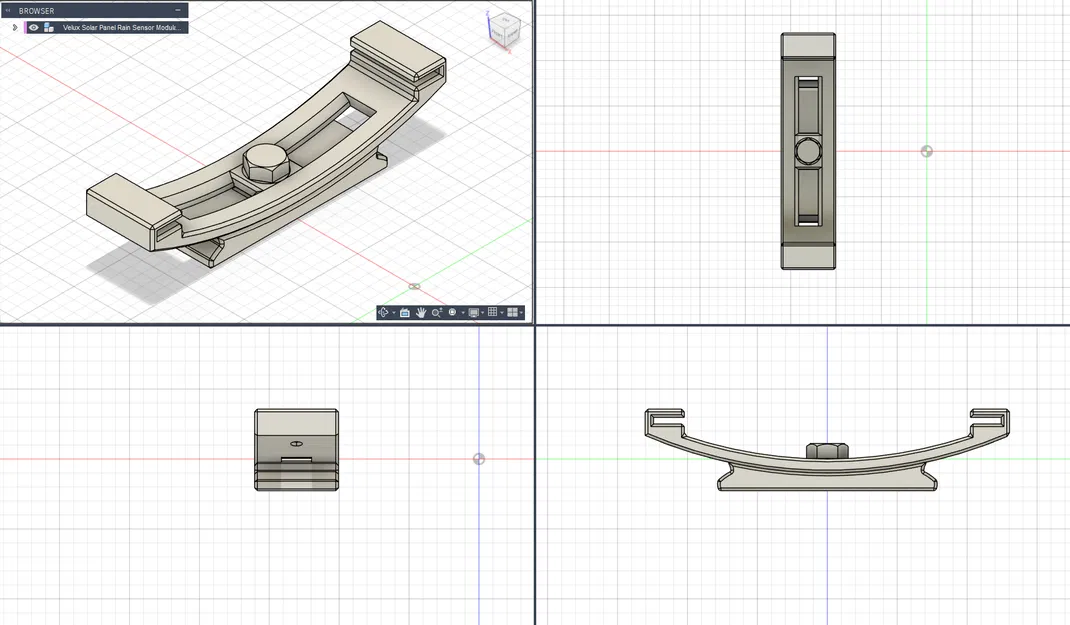The width and height of the screenshot is (1070, 625).
Task: Select the part in the top-view viewport
Action: tap(808, 151)
